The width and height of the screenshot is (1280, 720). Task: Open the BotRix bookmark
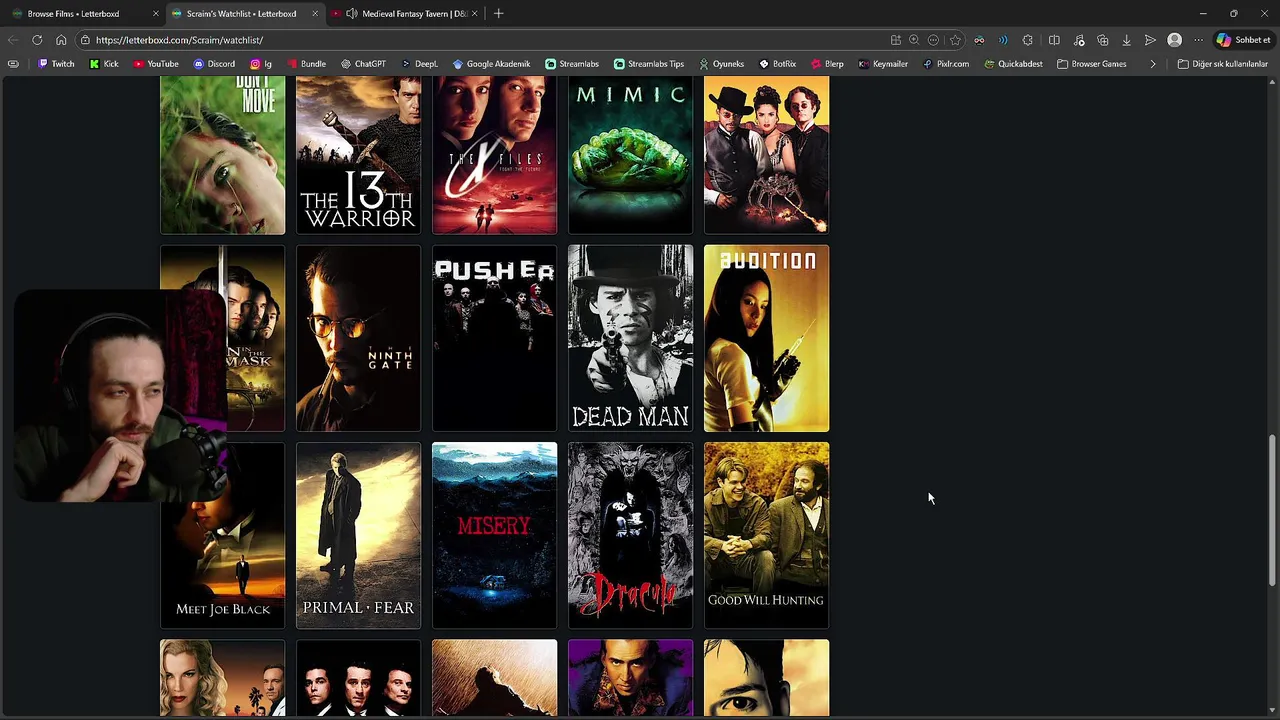click(778, 64)
